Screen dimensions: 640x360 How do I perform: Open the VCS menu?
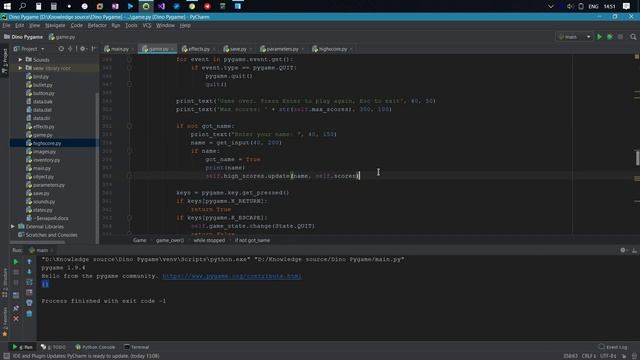click(x=147, y=25)
